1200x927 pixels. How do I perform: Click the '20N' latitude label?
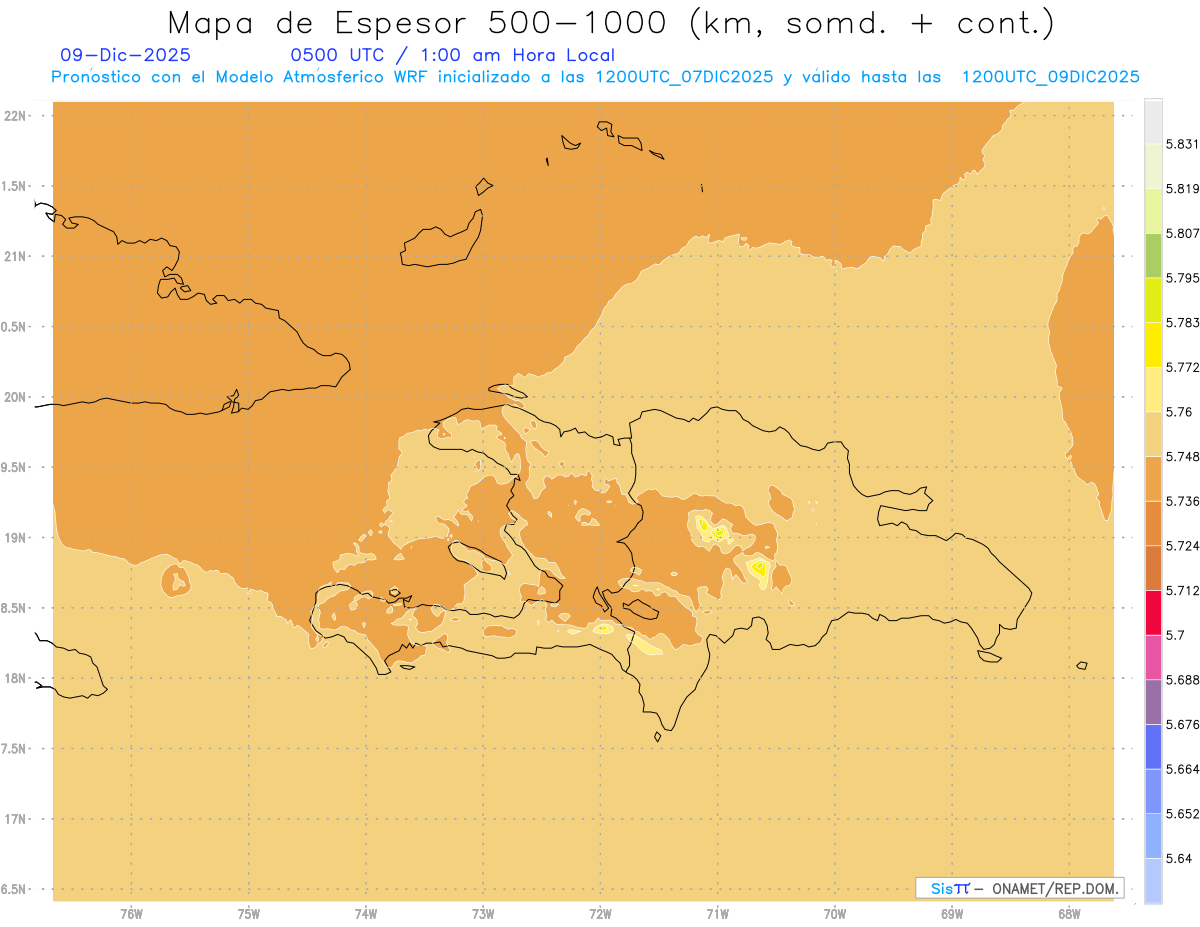(15, 397)
